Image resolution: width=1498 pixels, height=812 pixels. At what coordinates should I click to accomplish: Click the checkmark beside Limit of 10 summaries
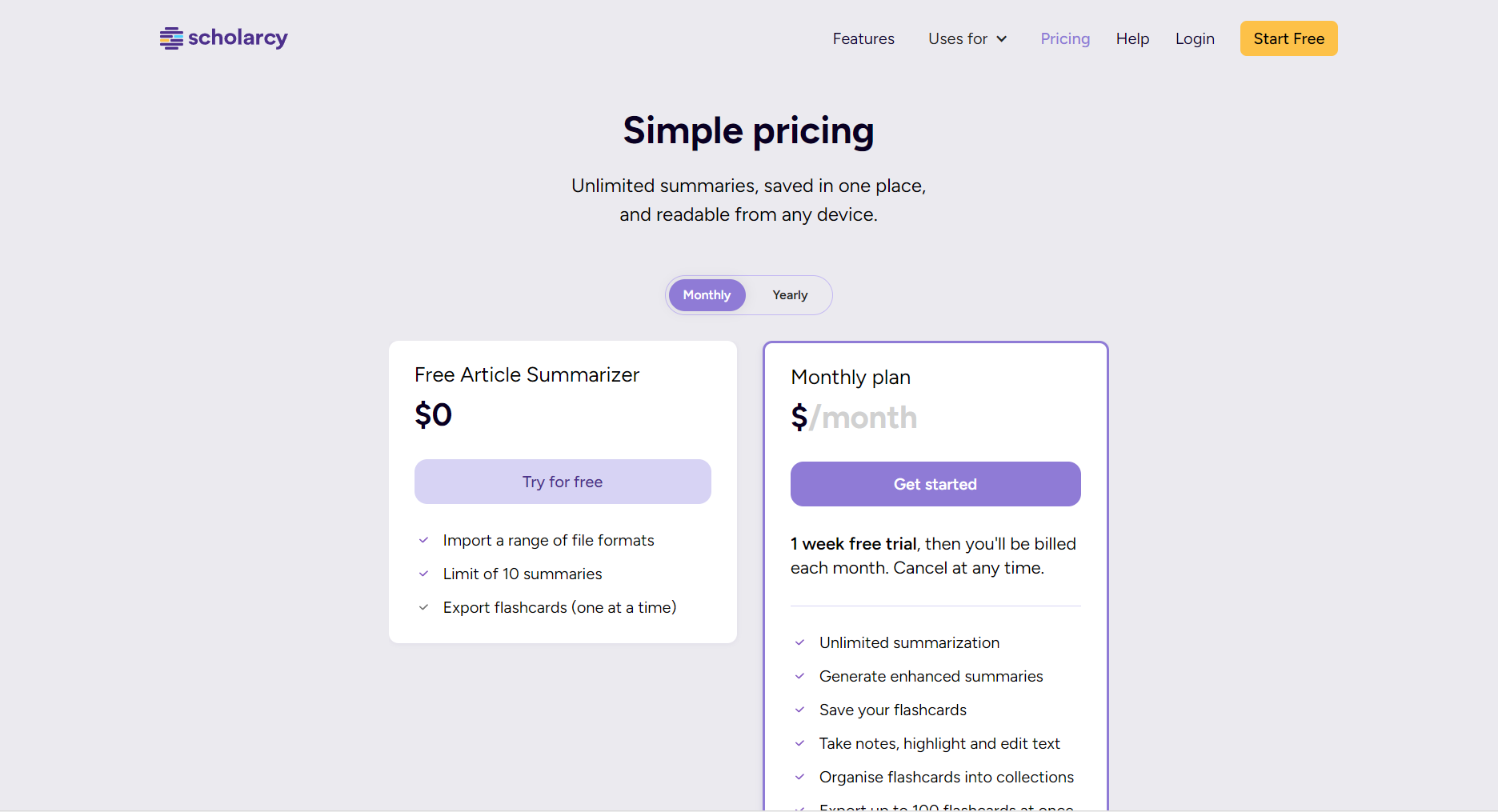[424, 574]
